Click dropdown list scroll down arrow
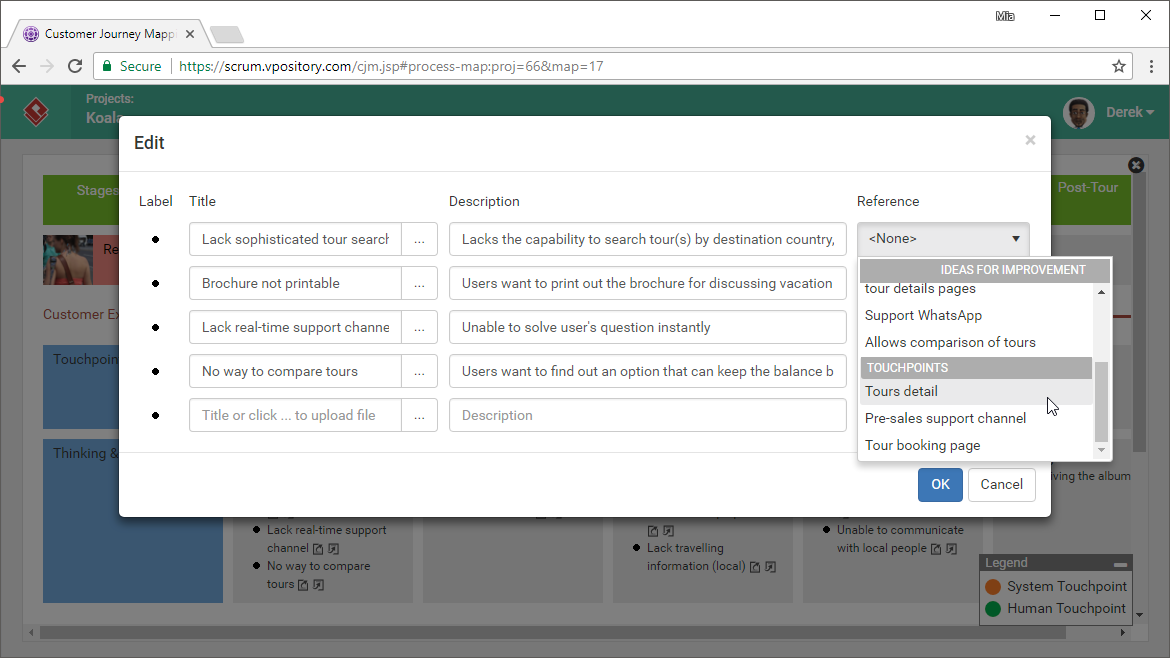Image resolution: width=1170 pixels, height=658 pixels. (x=1101, y=450)
